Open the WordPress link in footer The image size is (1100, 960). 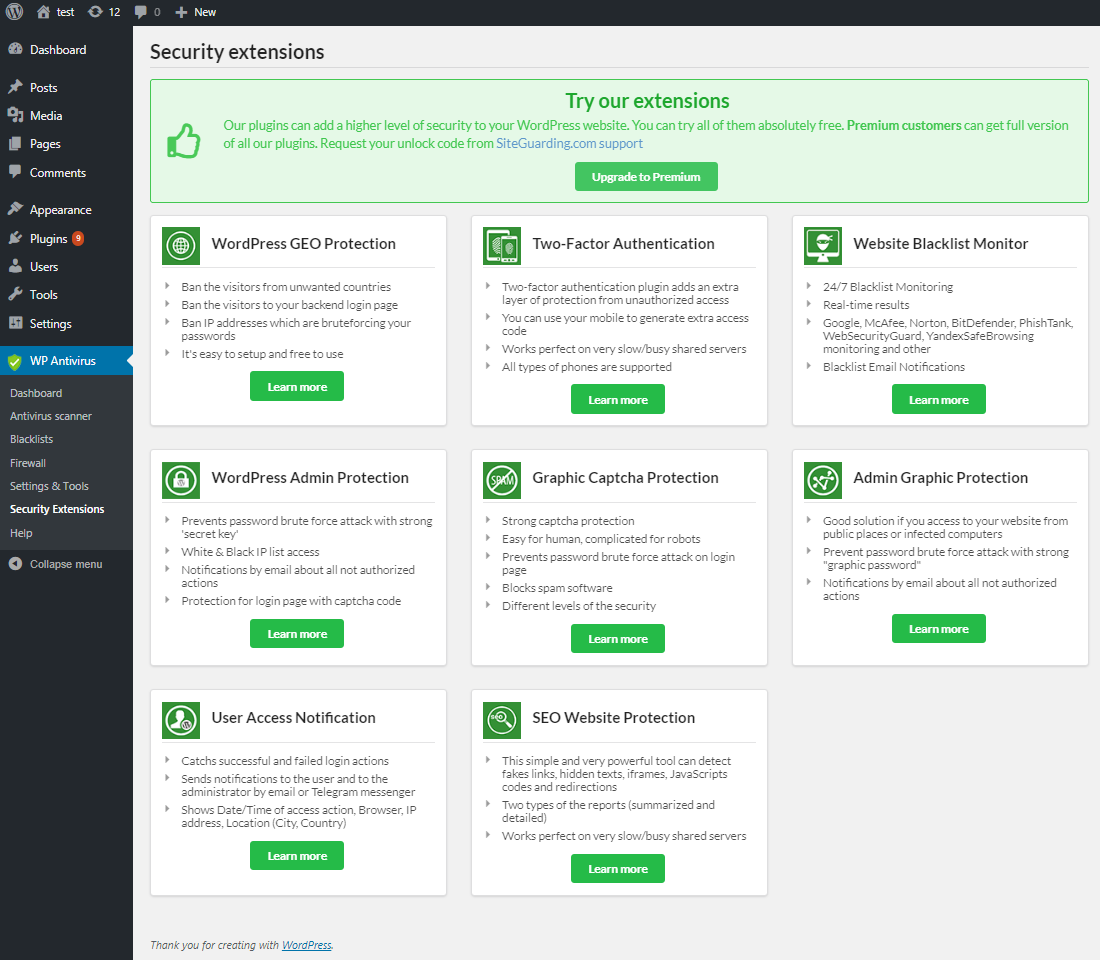306,945
